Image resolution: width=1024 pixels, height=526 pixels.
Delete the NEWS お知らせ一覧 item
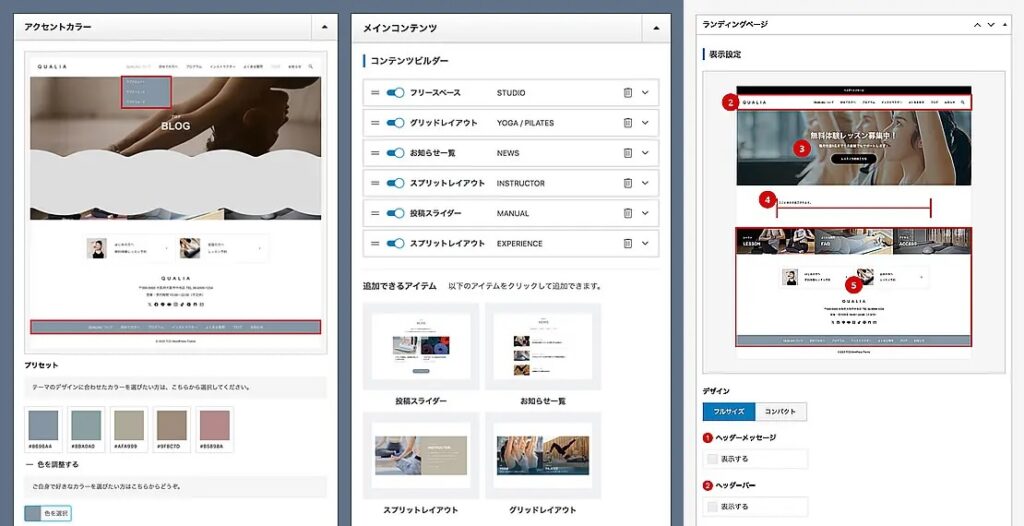(628, 153)
